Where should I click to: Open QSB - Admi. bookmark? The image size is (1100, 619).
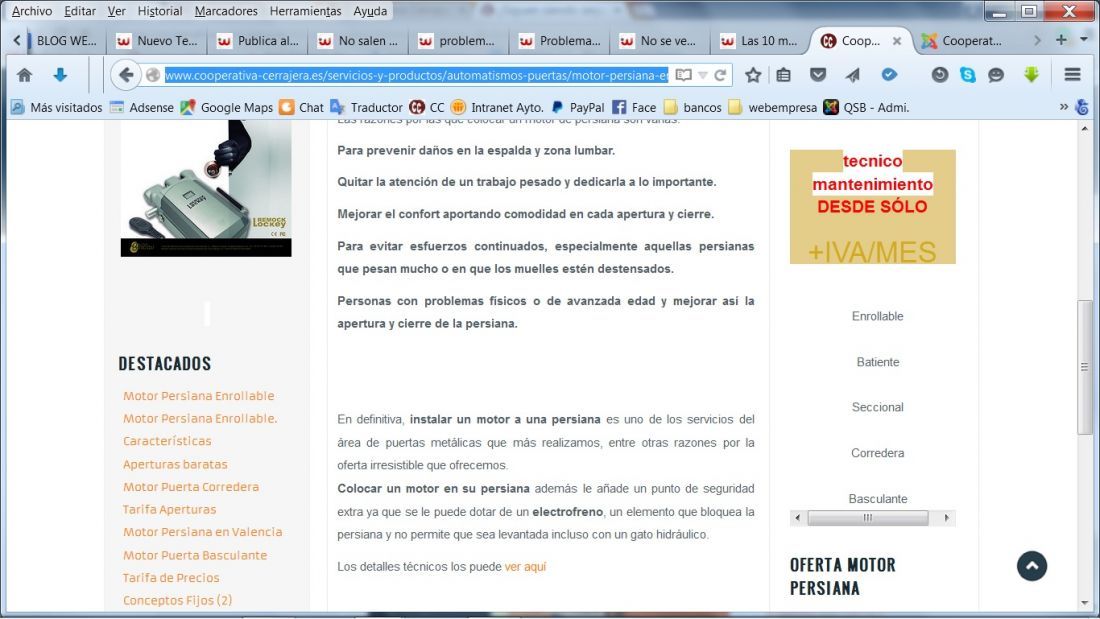click(x=866, y=107)
